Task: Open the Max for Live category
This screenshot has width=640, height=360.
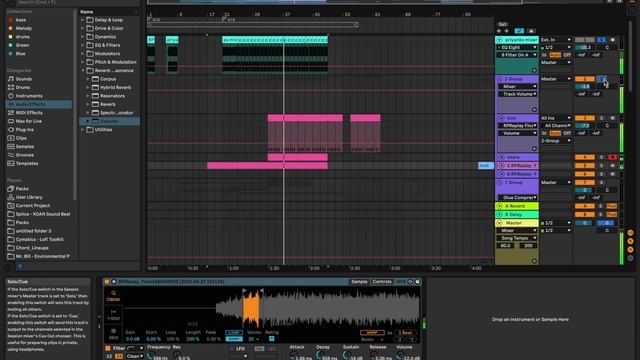Action: [29, 121]
